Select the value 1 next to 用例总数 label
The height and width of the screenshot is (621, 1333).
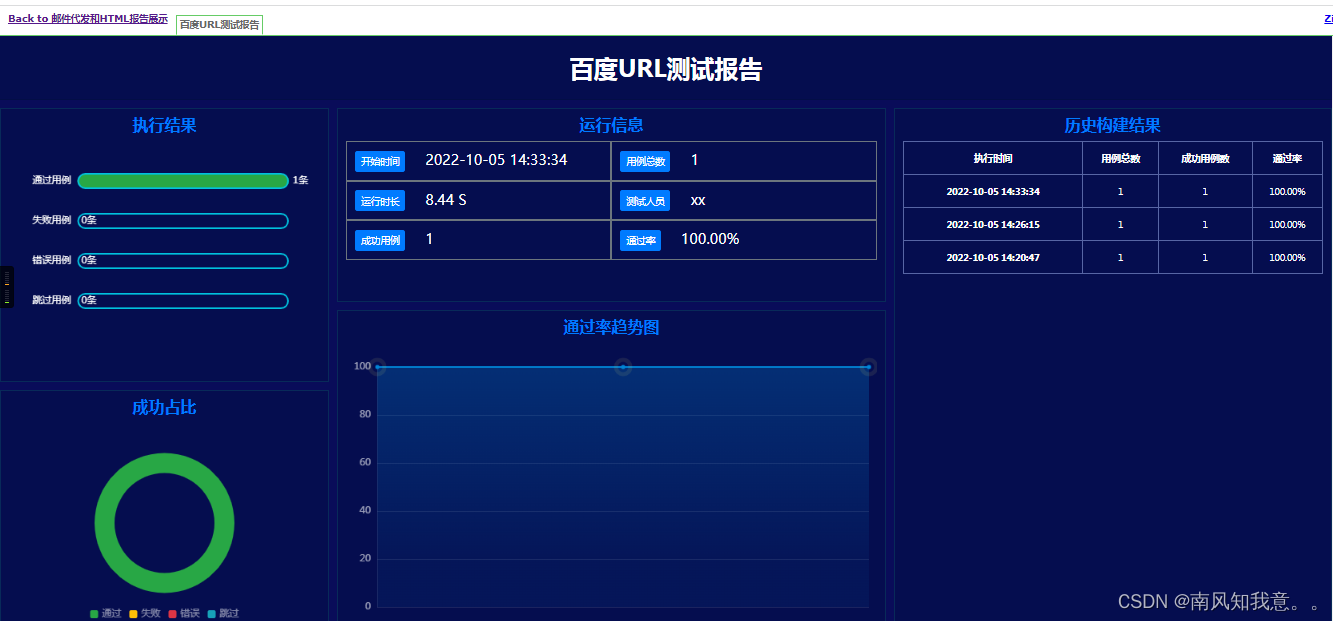click(695, 160)
